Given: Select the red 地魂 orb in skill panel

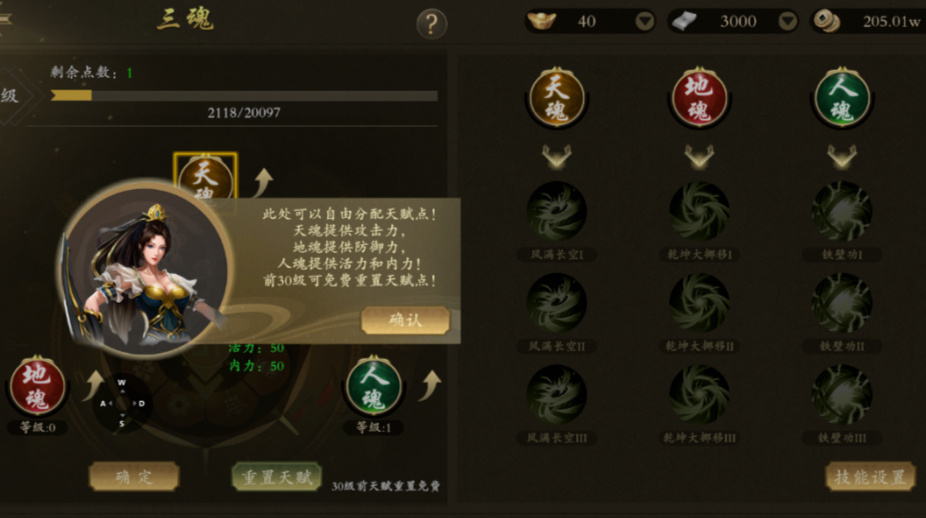Looking at the screenshot, I should (x=699, y=98).
